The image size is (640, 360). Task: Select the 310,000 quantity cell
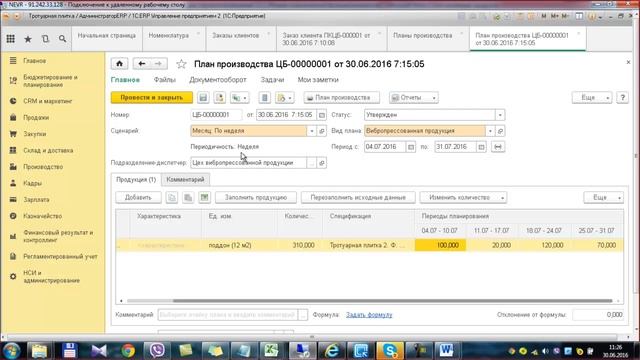point(300,245)
